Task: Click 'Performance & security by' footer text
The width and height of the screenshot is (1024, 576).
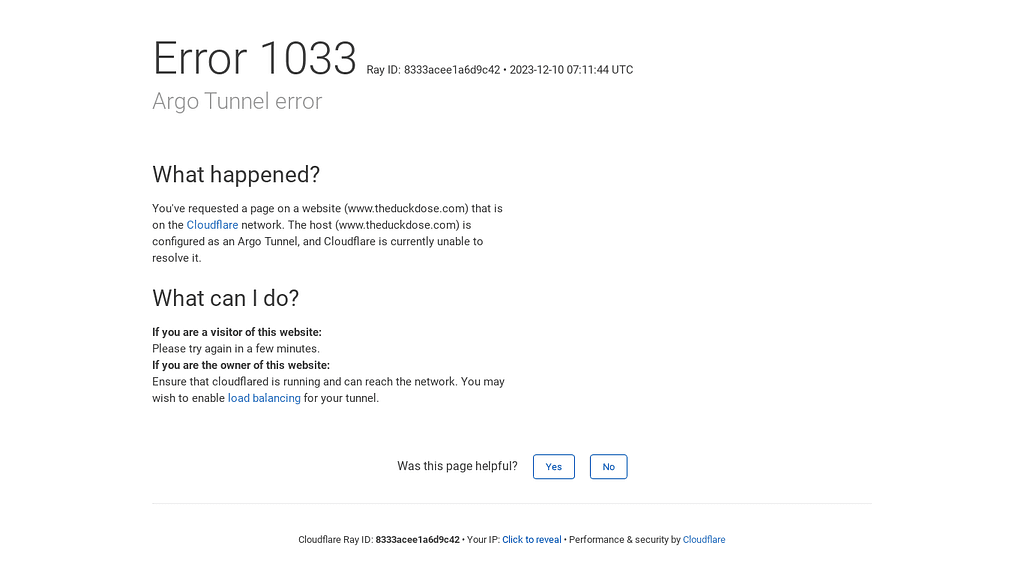Action: (625, 539)
